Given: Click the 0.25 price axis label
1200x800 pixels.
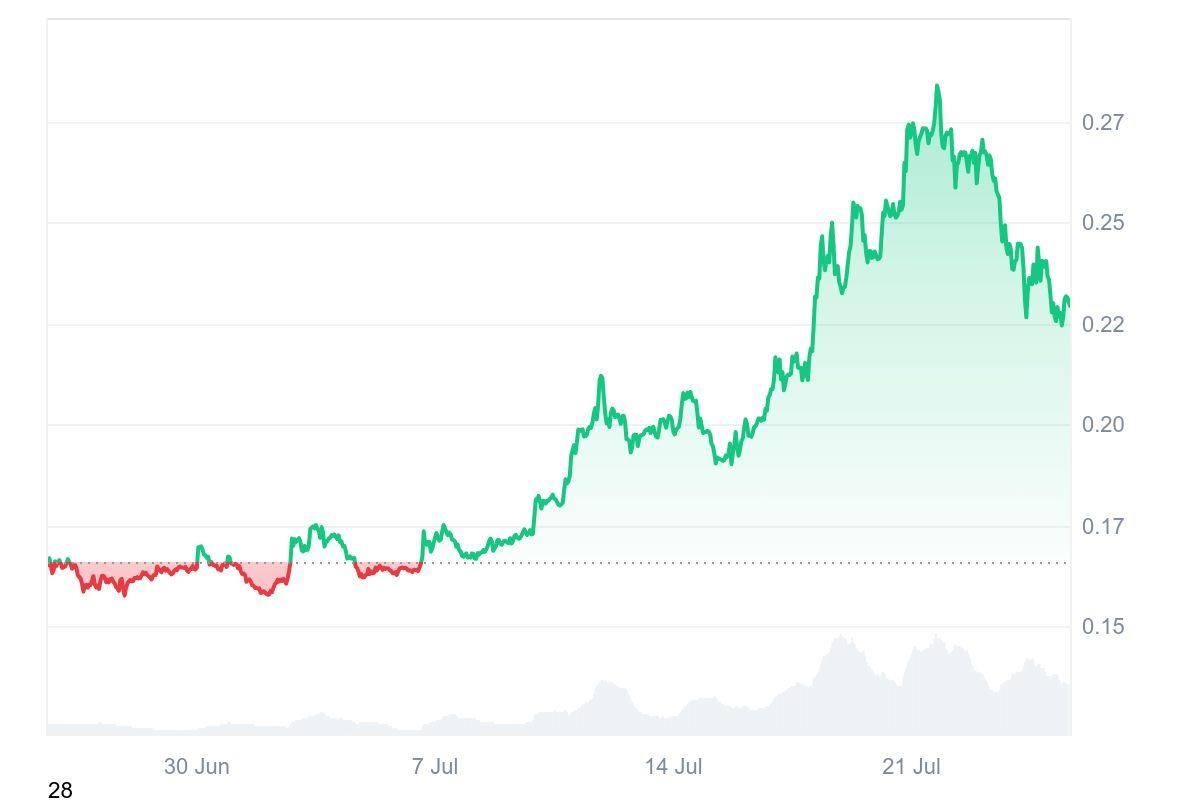Looking at the screenshot, I should (x=1103, y=223).
